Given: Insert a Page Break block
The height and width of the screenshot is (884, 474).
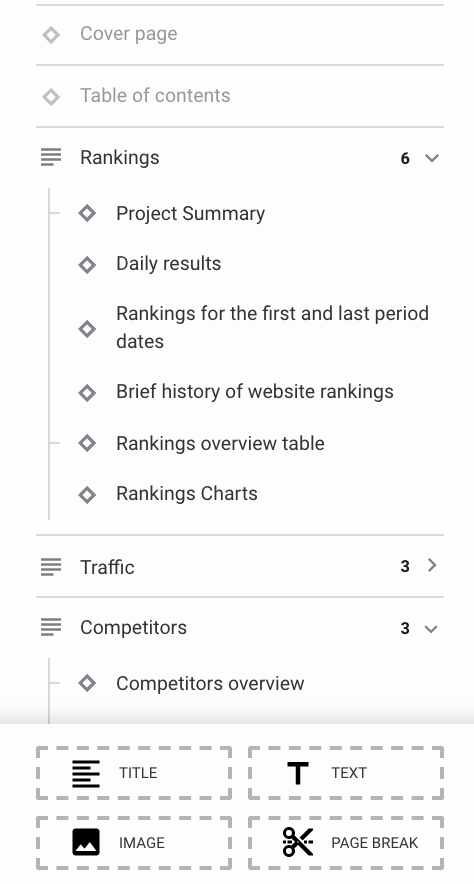Looking at the screenshot, I should 346,843.
